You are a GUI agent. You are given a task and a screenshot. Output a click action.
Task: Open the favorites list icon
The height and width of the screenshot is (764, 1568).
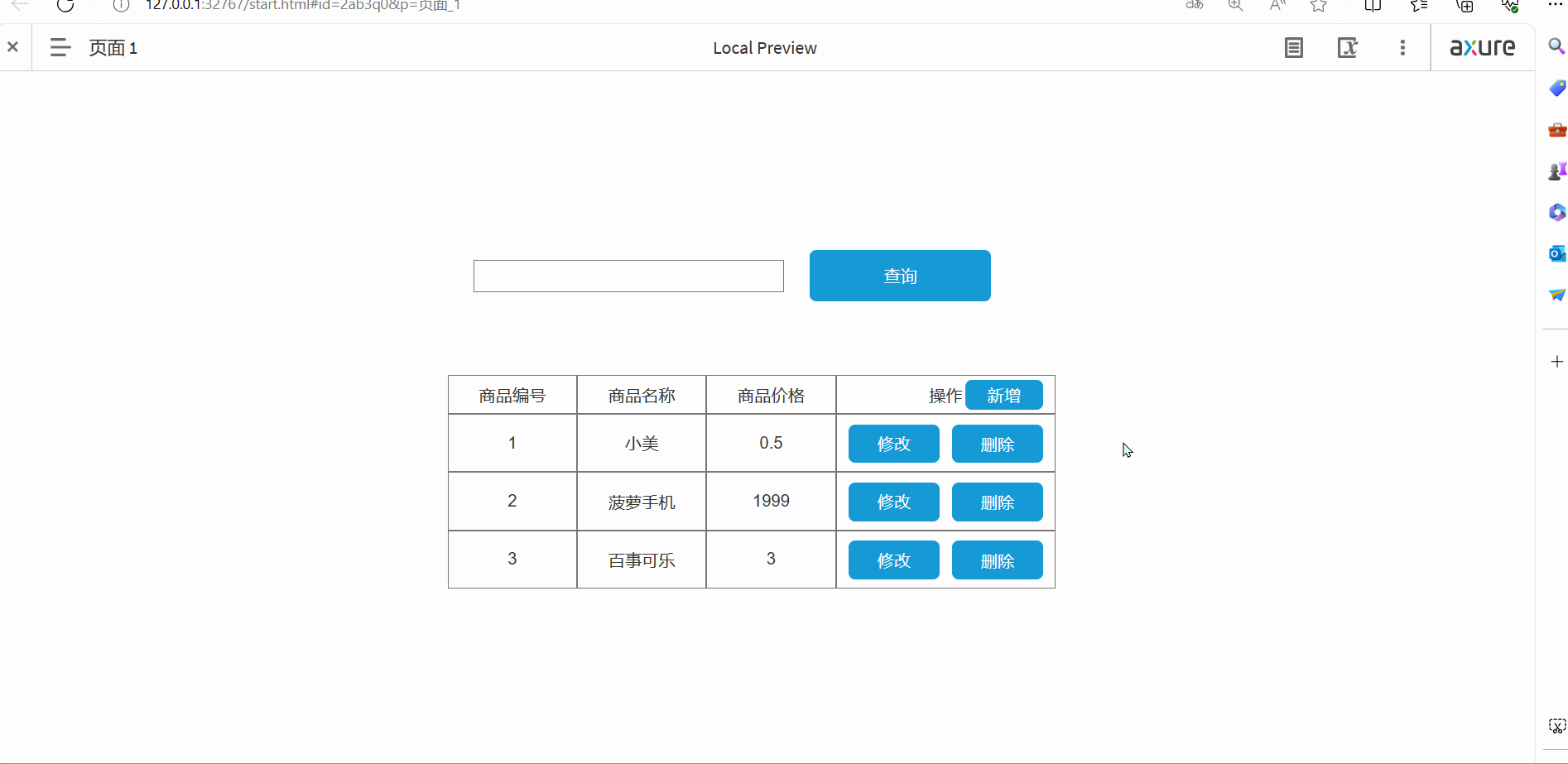(x=1419, y=5)
